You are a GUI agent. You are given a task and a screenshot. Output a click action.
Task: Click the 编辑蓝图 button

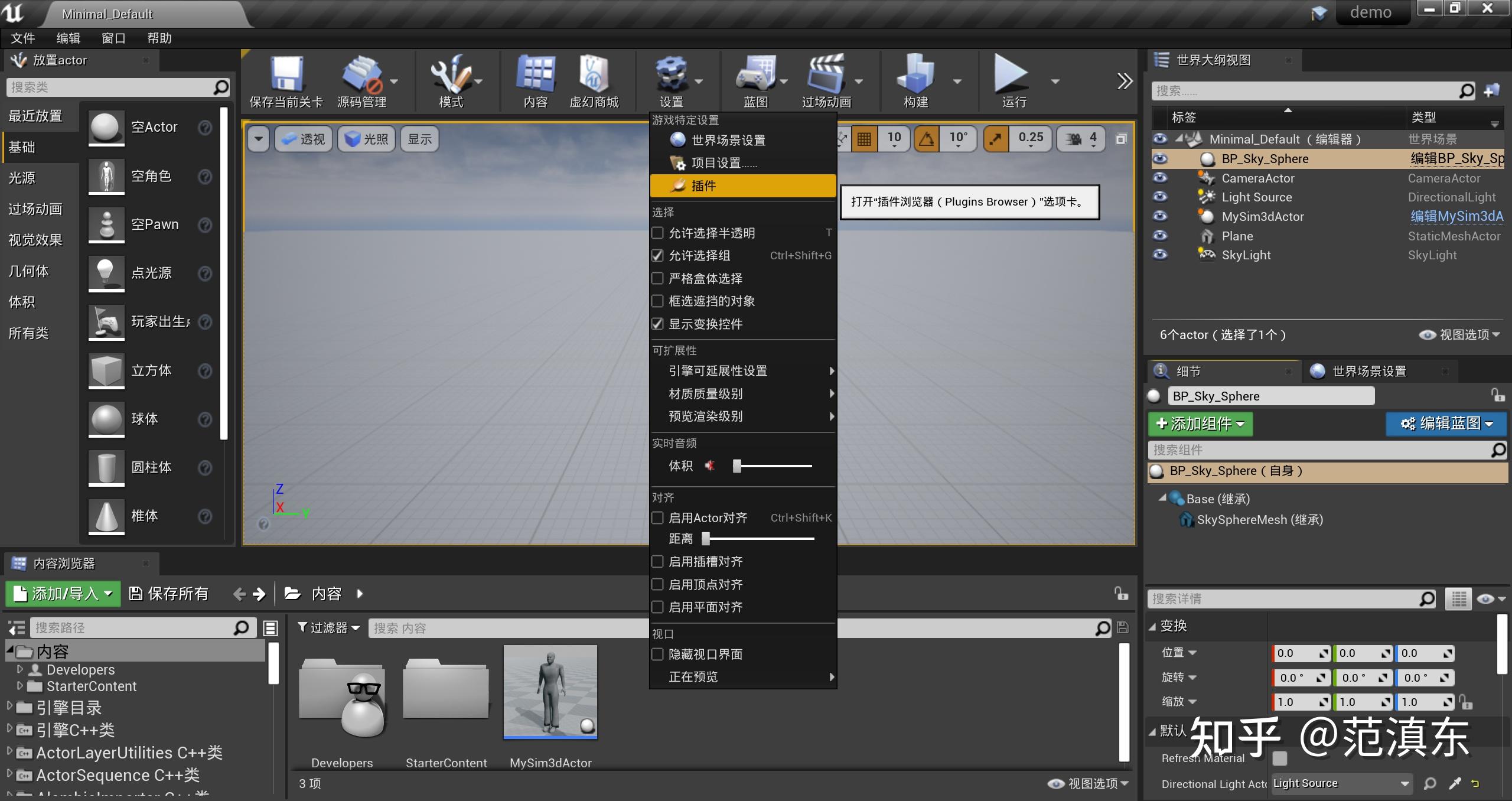tap(1446, 424)
